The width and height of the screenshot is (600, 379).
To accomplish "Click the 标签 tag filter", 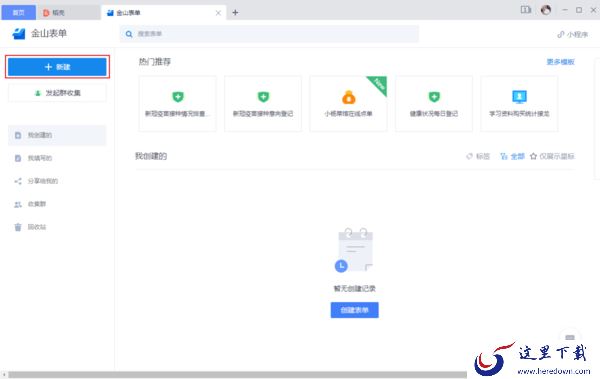I will pyautogui.click(x=478, y=156).
